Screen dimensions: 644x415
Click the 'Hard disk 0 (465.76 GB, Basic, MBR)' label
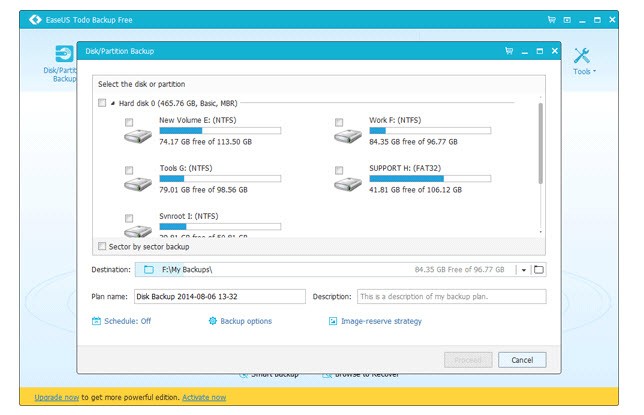[x=178, y=103]
